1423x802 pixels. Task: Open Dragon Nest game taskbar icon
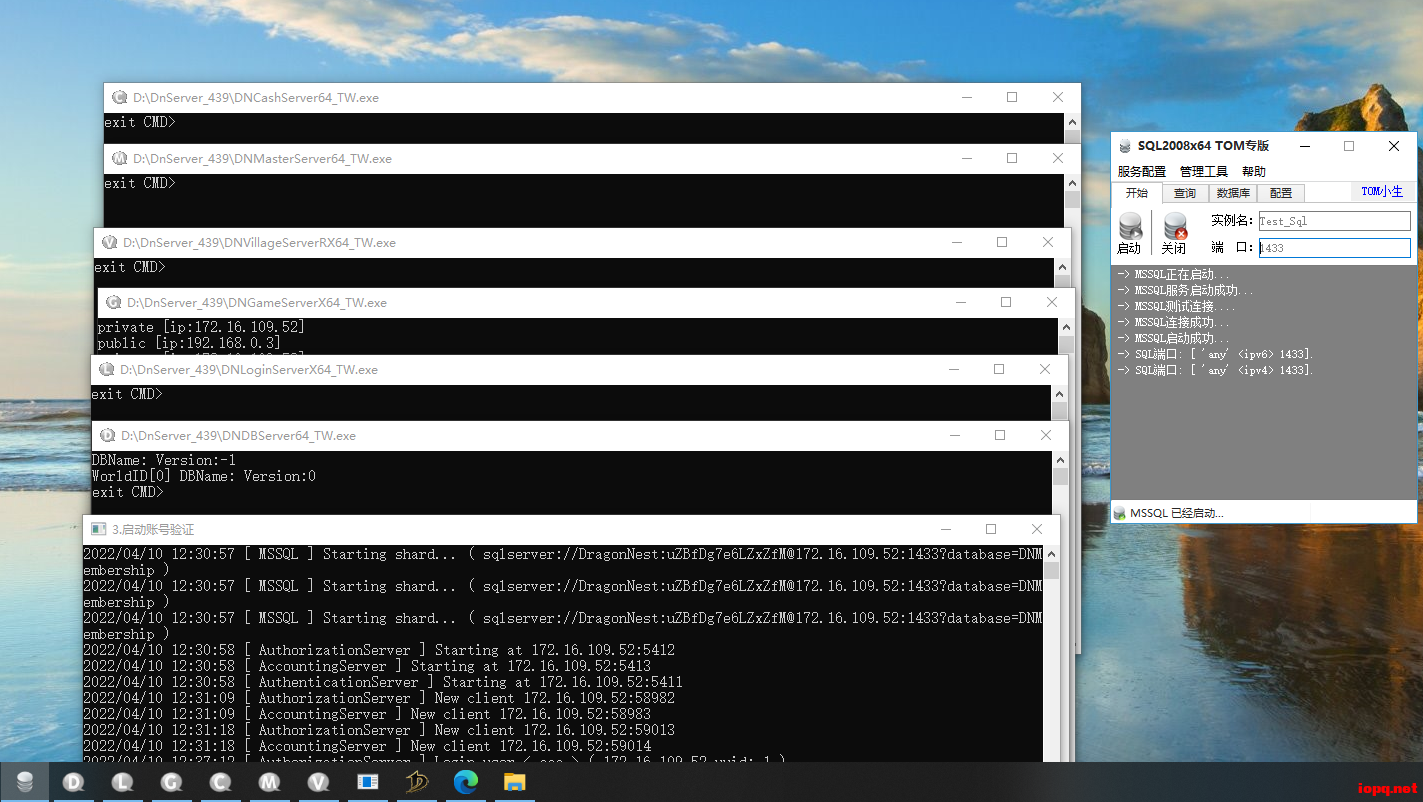point(416,782)
